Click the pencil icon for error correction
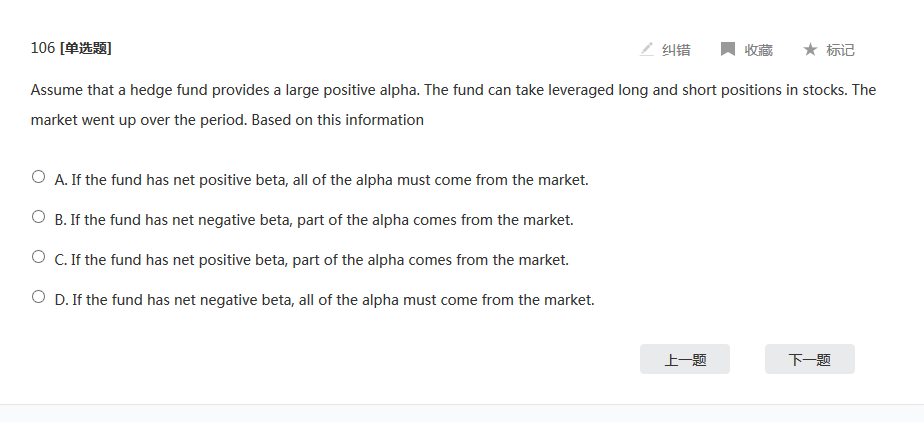The image size is (924, 422). pos(647,49)
